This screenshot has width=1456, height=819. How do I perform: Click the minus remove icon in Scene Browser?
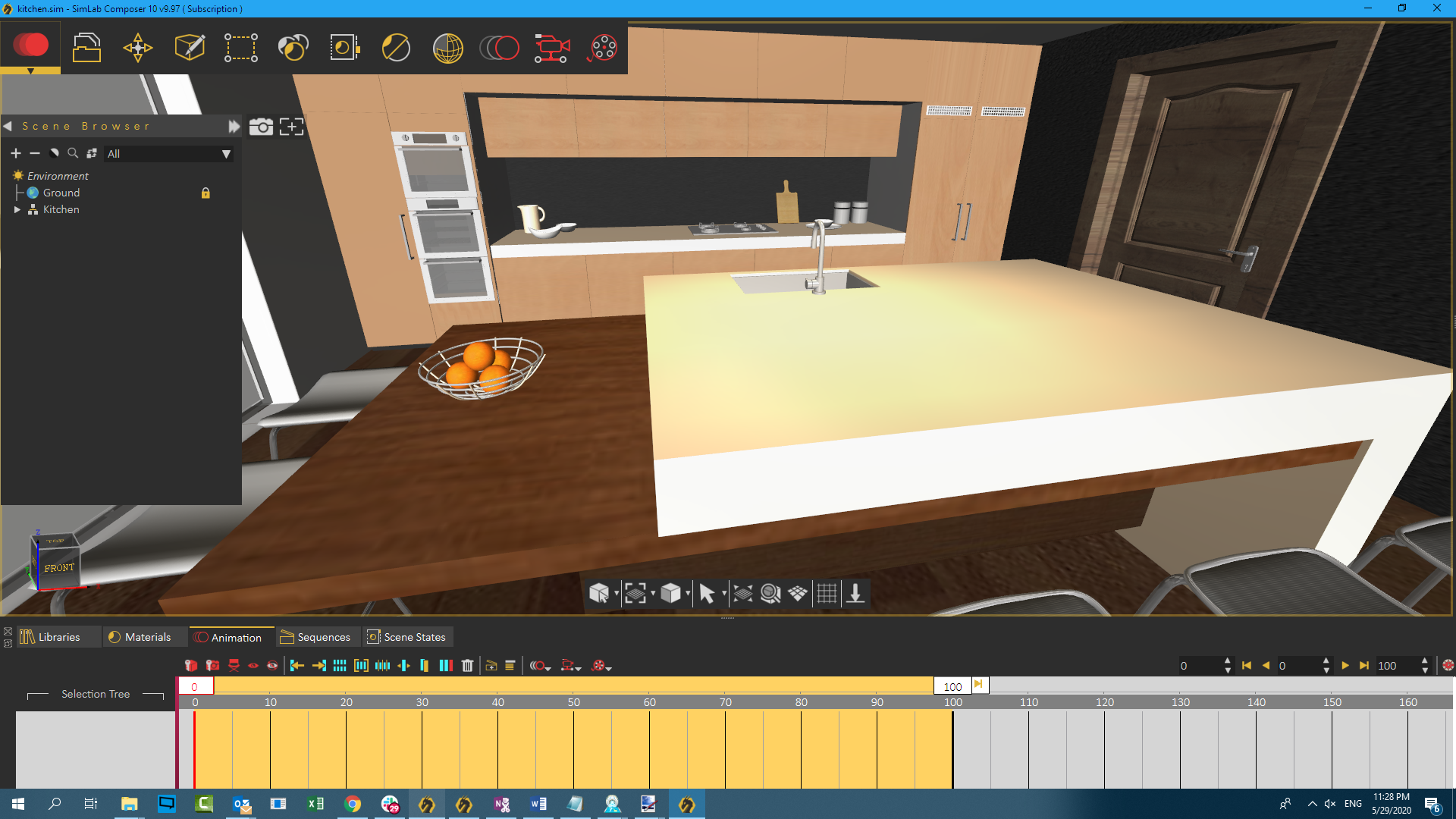[35, 153]
